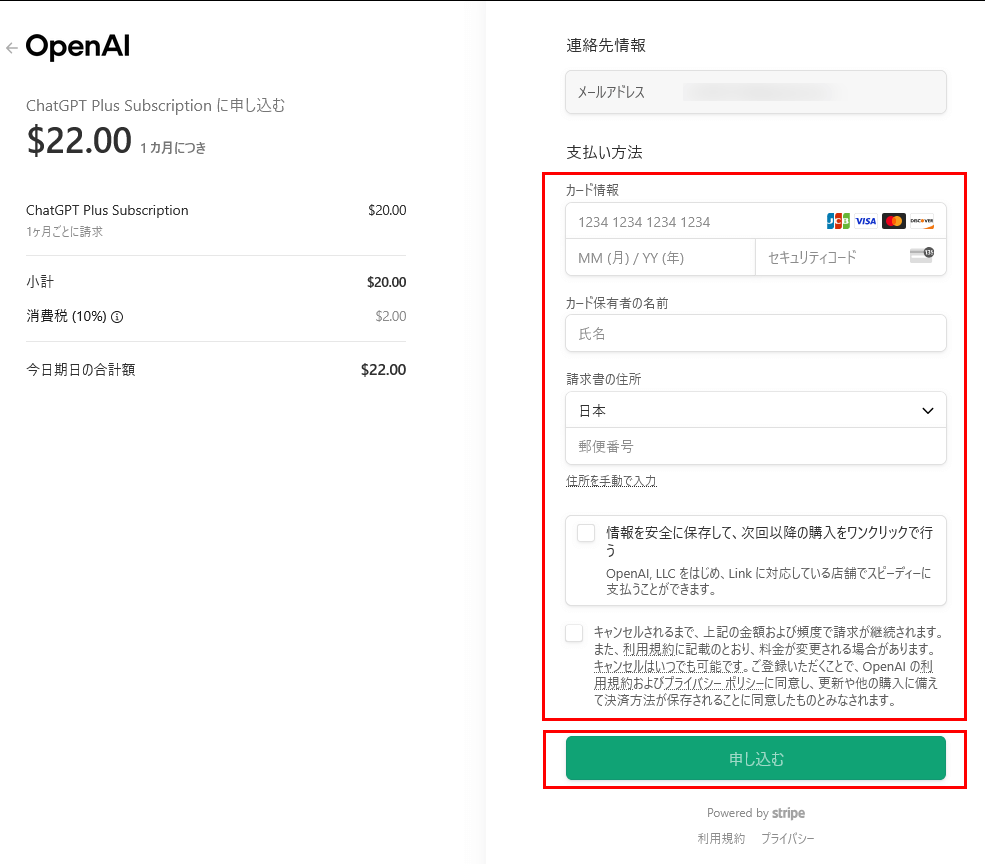Focus the cardholder name 氏名 field
The image size is (985, 864).
point(755,334)
